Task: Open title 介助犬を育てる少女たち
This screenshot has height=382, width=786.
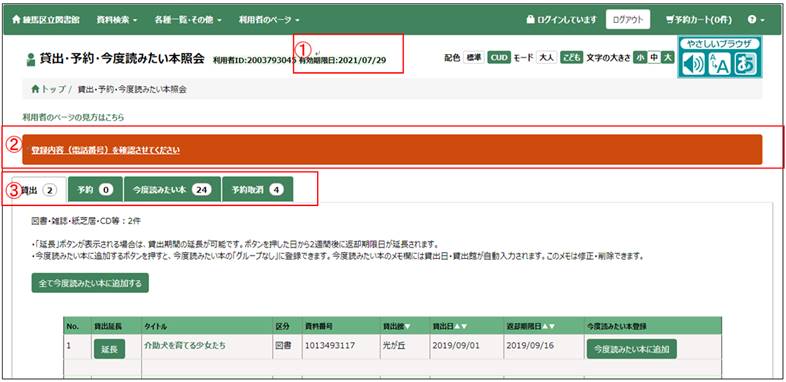Action: pyautogui.click(x=185, y=345)
